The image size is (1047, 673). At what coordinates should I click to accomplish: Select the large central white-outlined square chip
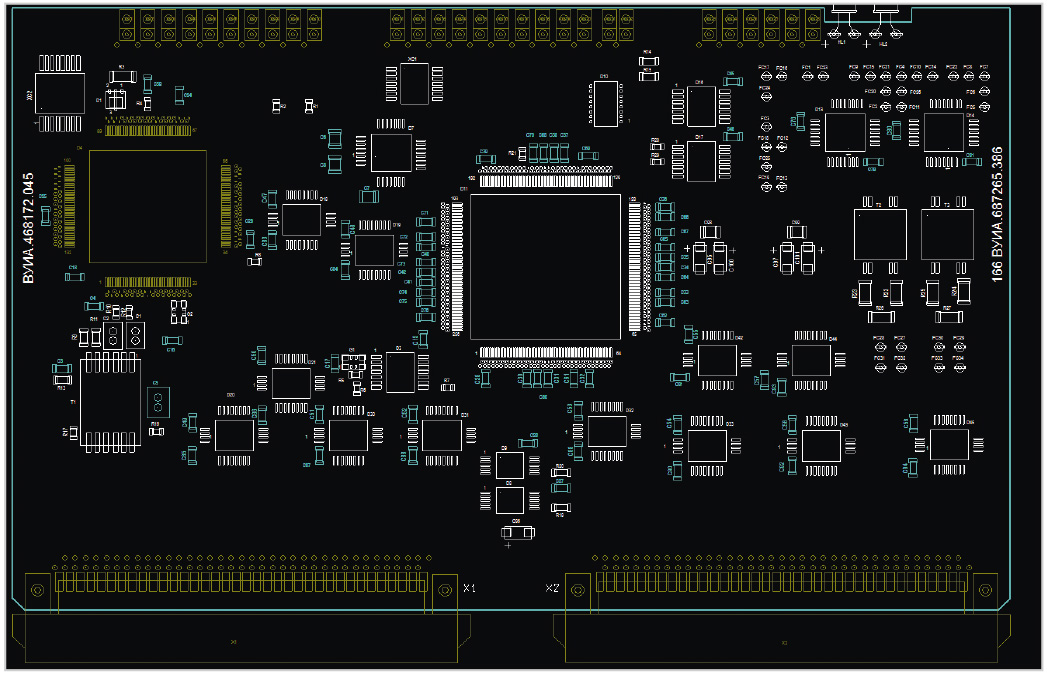click(546, 267)
